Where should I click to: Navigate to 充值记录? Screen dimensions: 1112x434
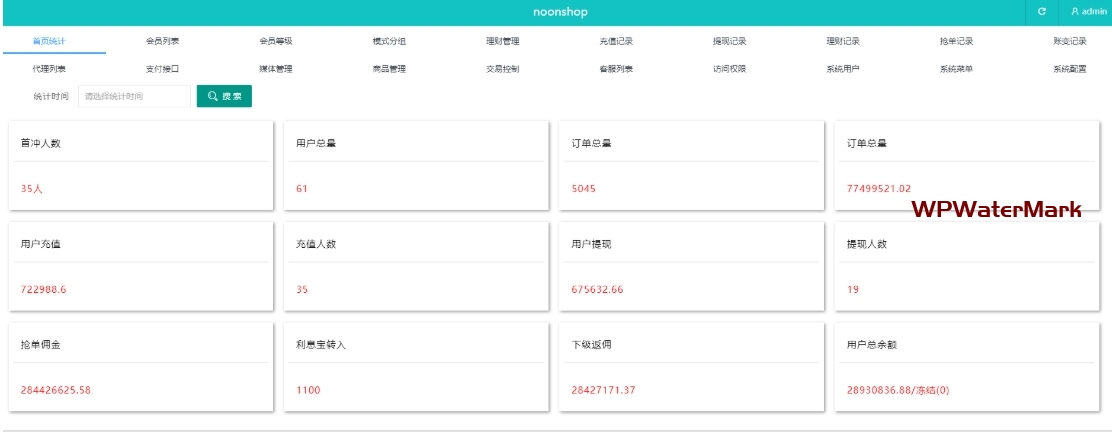[616, 41]
